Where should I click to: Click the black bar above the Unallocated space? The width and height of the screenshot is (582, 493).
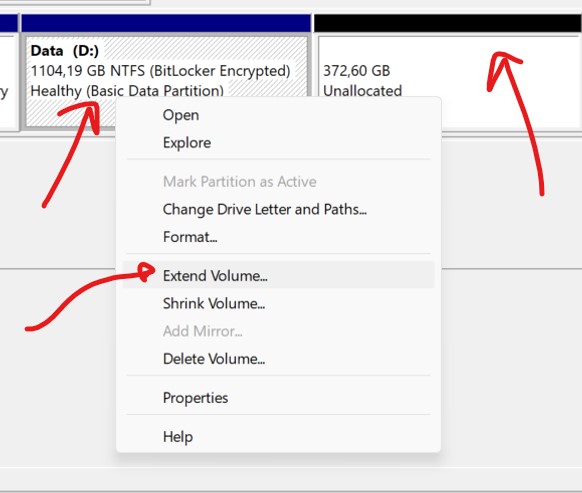tap(448, 23)
